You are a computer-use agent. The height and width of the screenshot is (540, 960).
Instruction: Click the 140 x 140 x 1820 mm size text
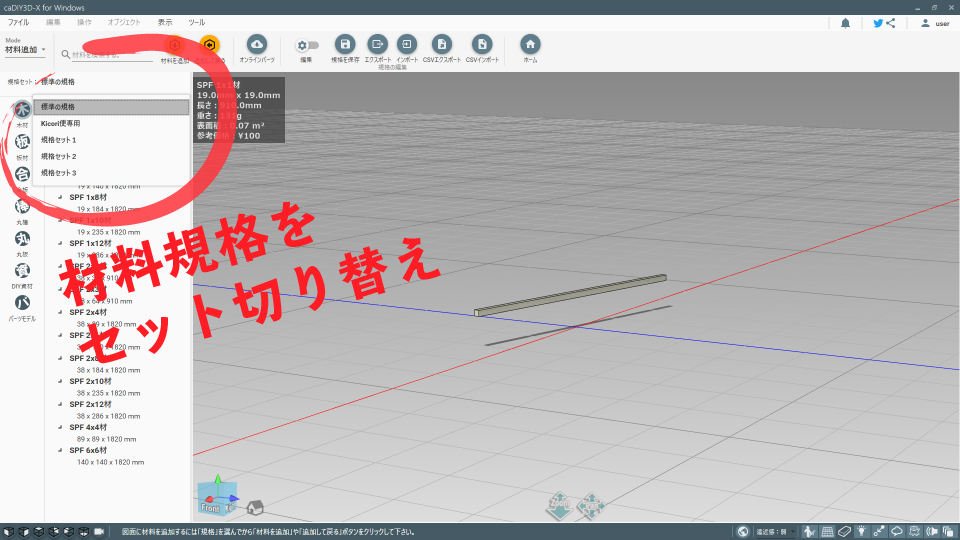110,462
